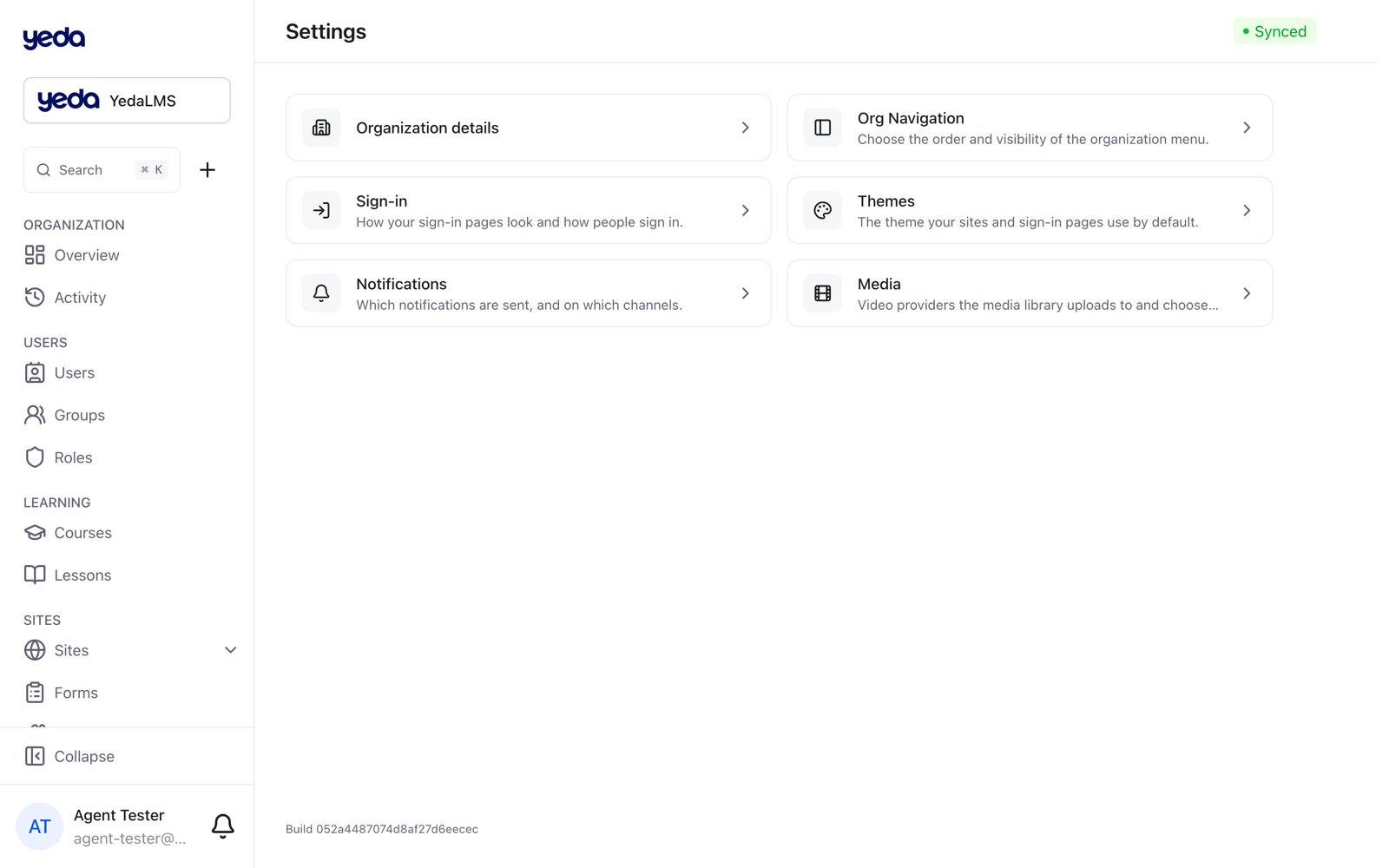Navigate to Courses in the sidebar

(x=83, y=533)
